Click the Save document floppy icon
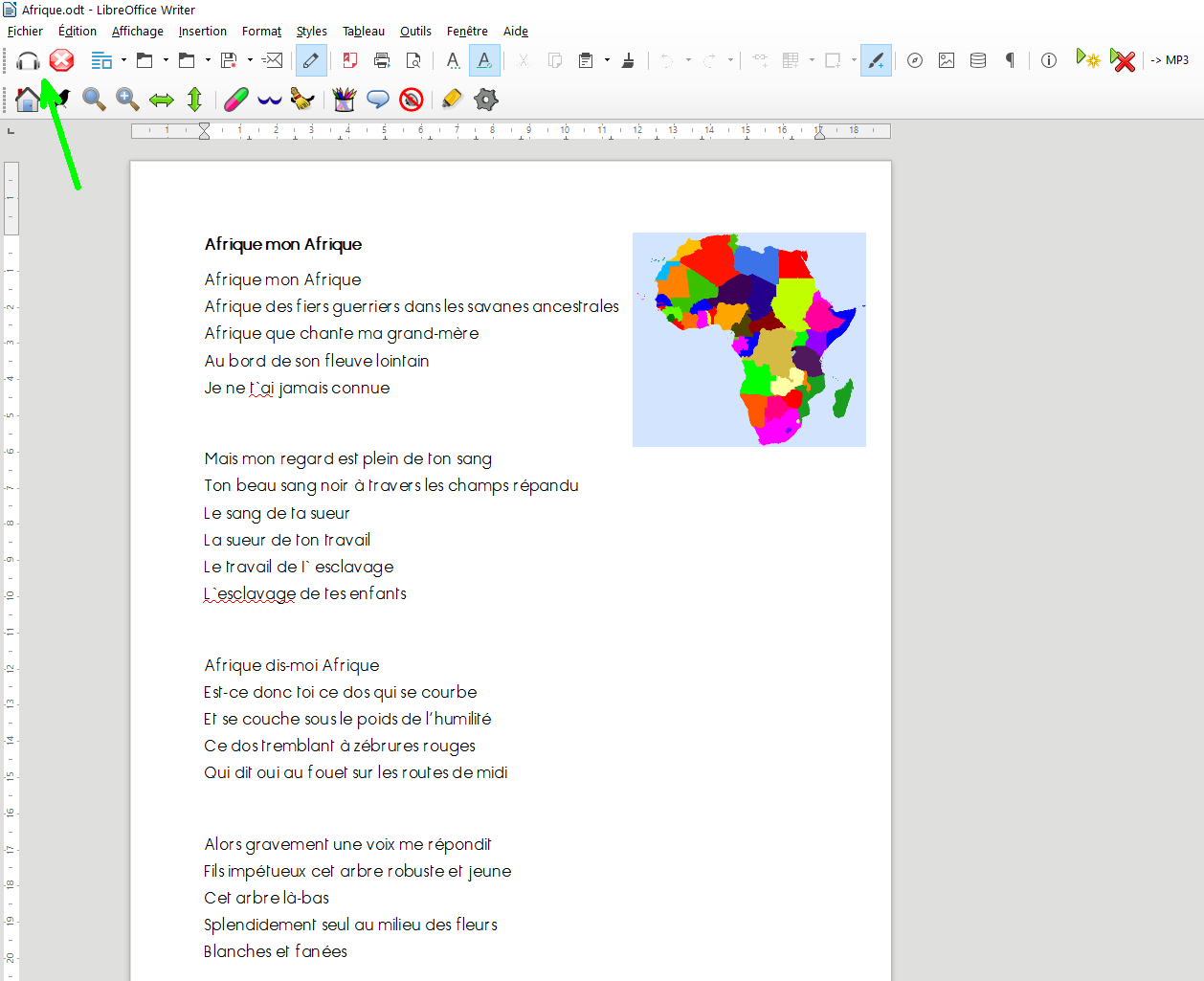Screen dimensions: 1204x981 coord(229,60)
